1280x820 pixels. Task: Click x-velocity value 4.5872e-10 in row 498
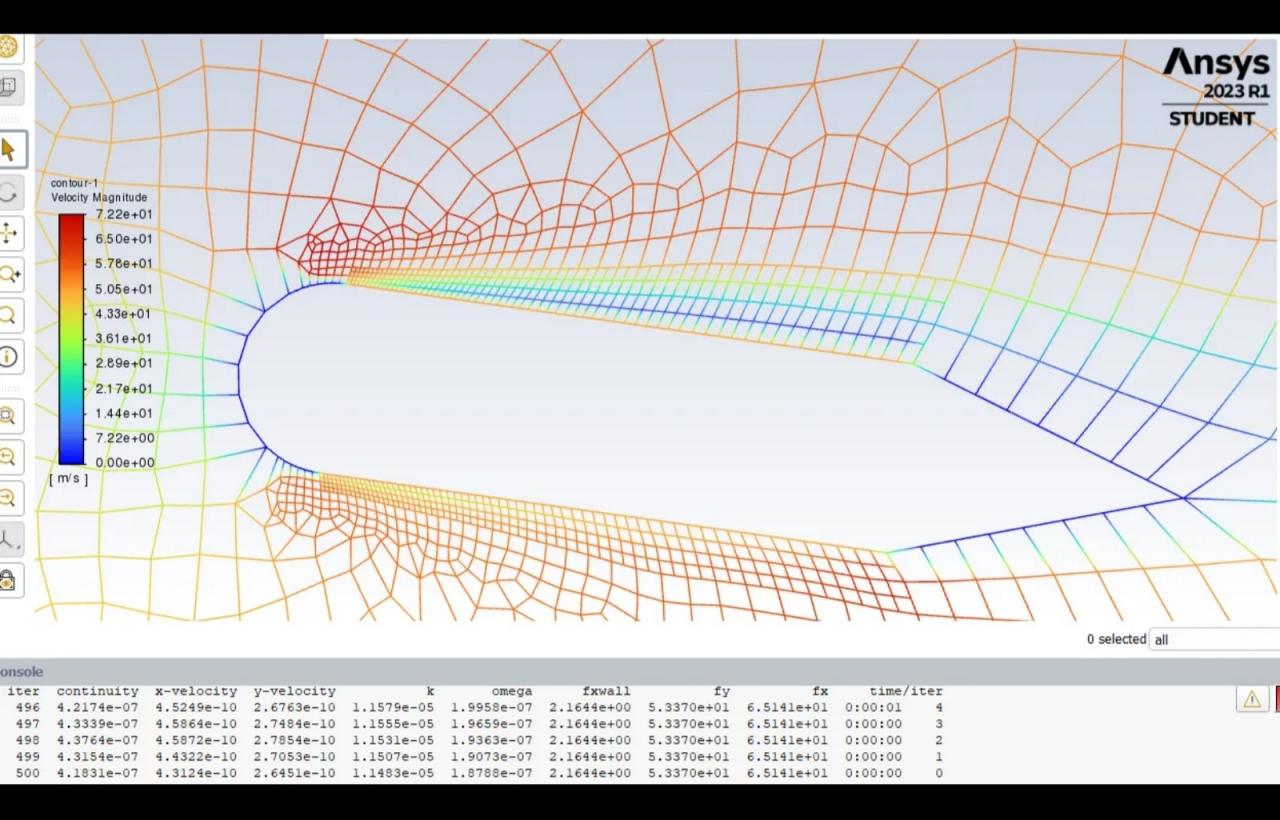(x=196, y=741)
